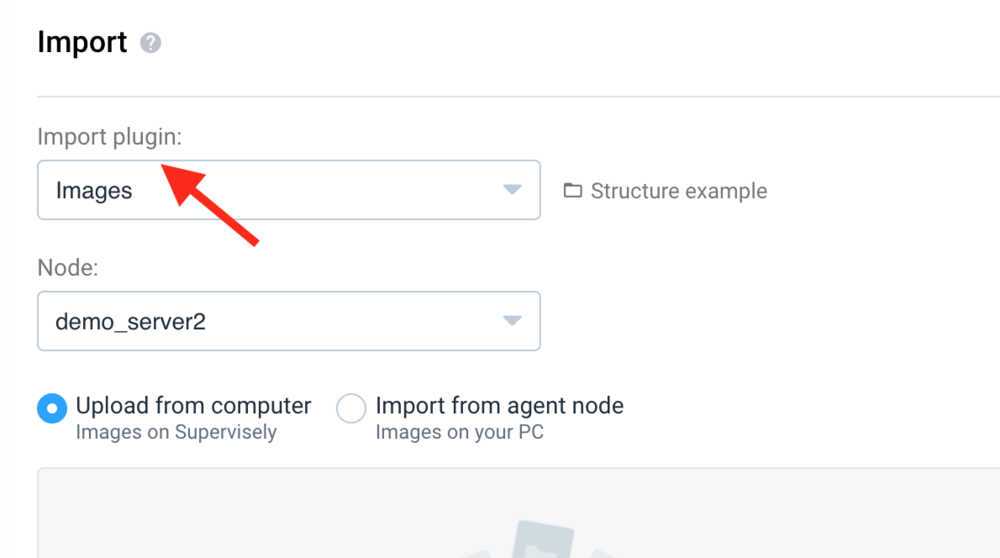Open the Structure example link
This screenshot has height=558, width=1000.
tap(679, 191)
